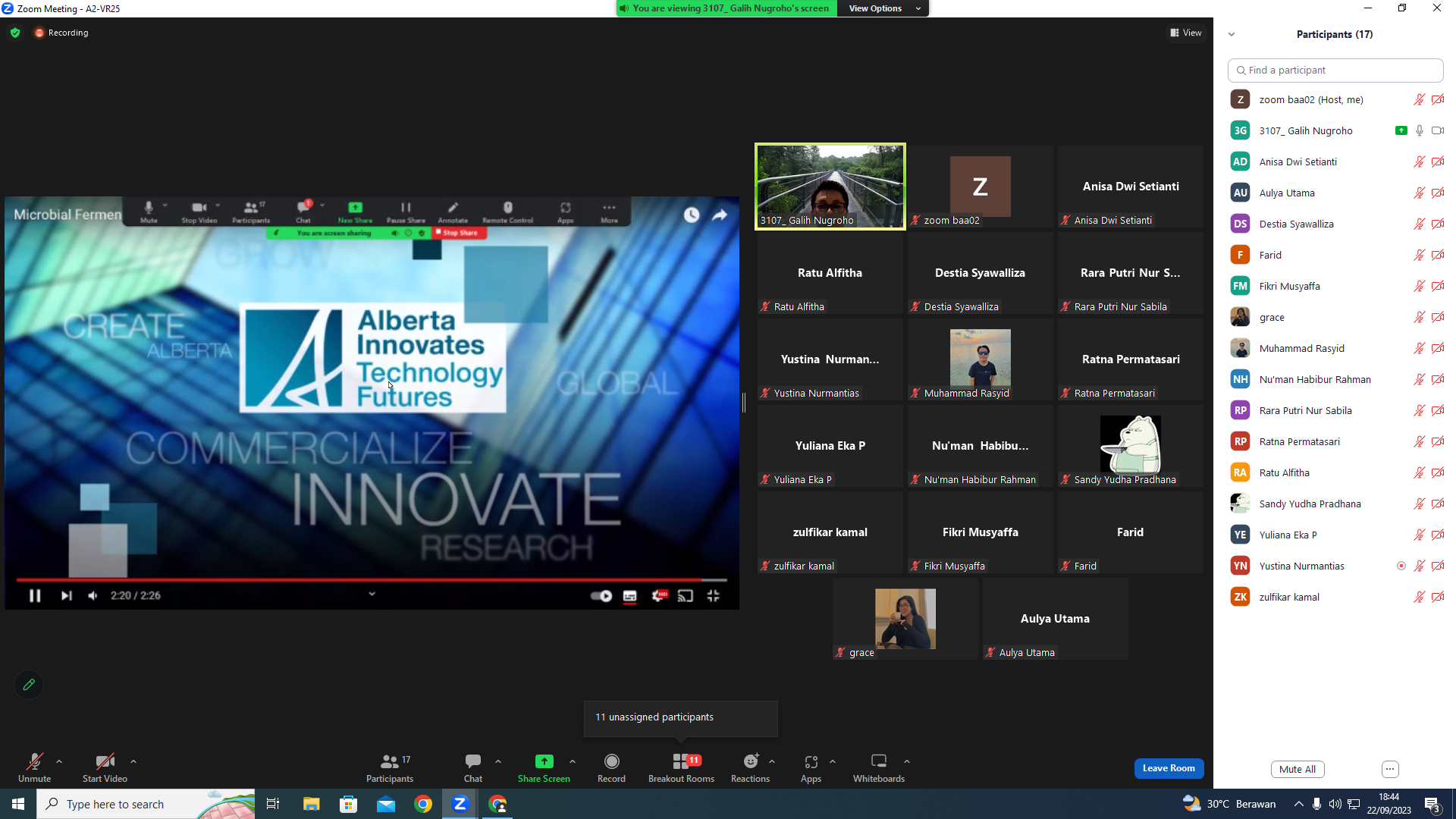Expand share screen options arrow
Screen dimensions: 1456x819
point(573,761)
